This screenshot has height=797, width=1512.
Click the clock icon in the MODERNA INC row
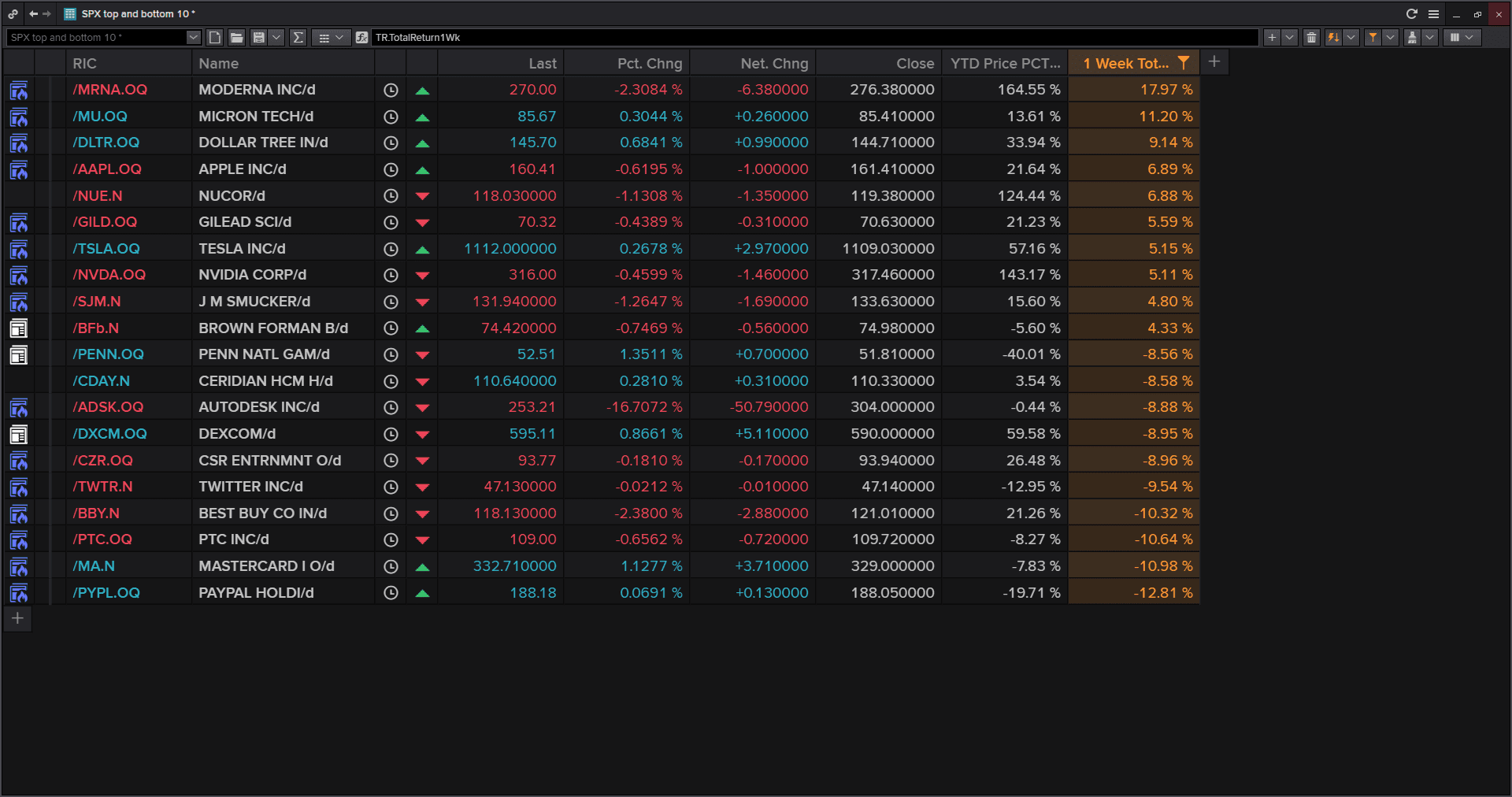(391, 91)
